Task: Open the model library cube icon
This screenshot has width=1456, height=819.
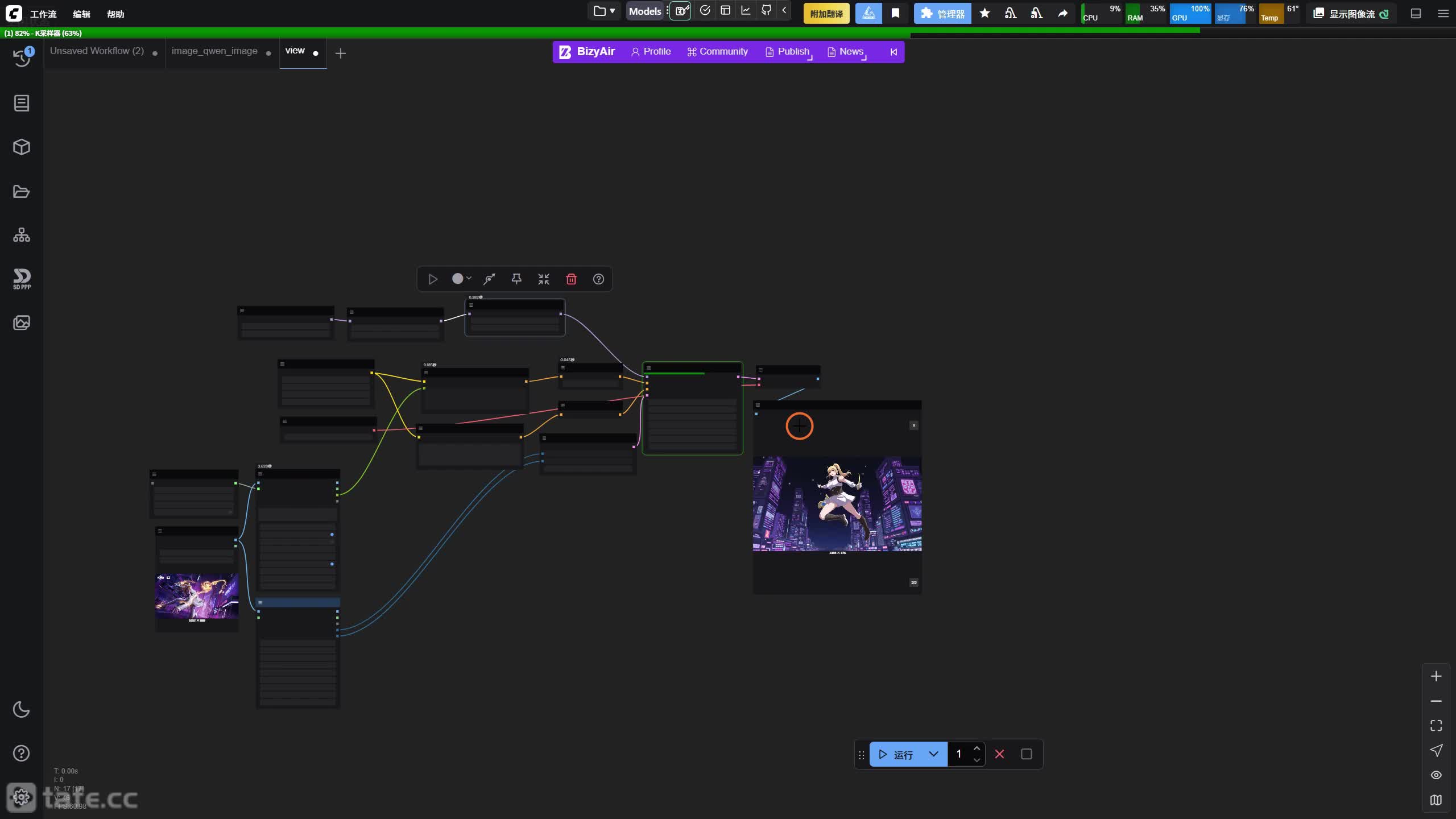Action: [22, 147]
